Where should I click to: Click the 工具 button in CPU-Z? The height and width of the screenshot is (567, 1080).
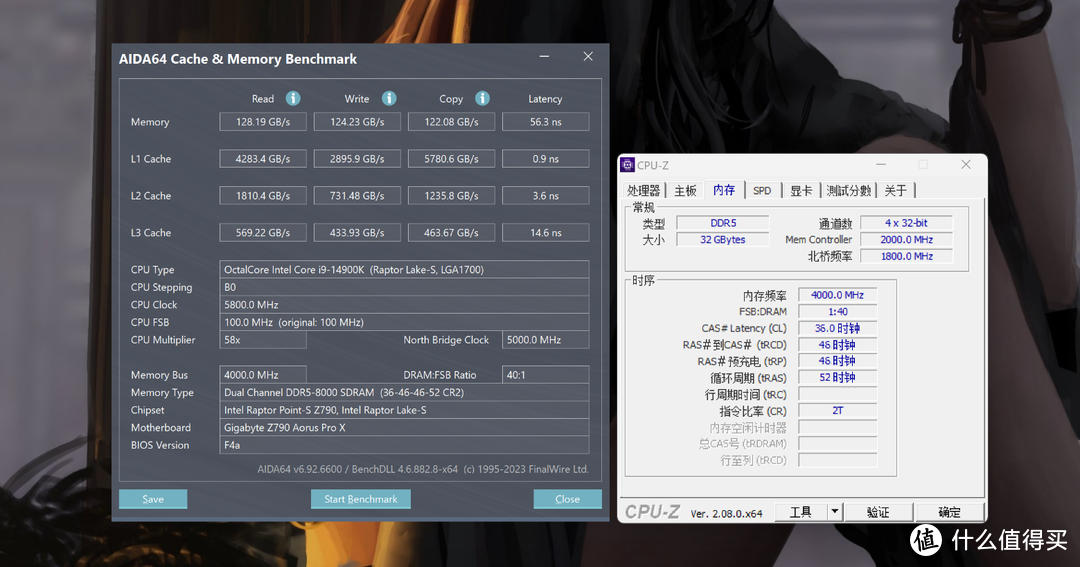coord(800,512)
